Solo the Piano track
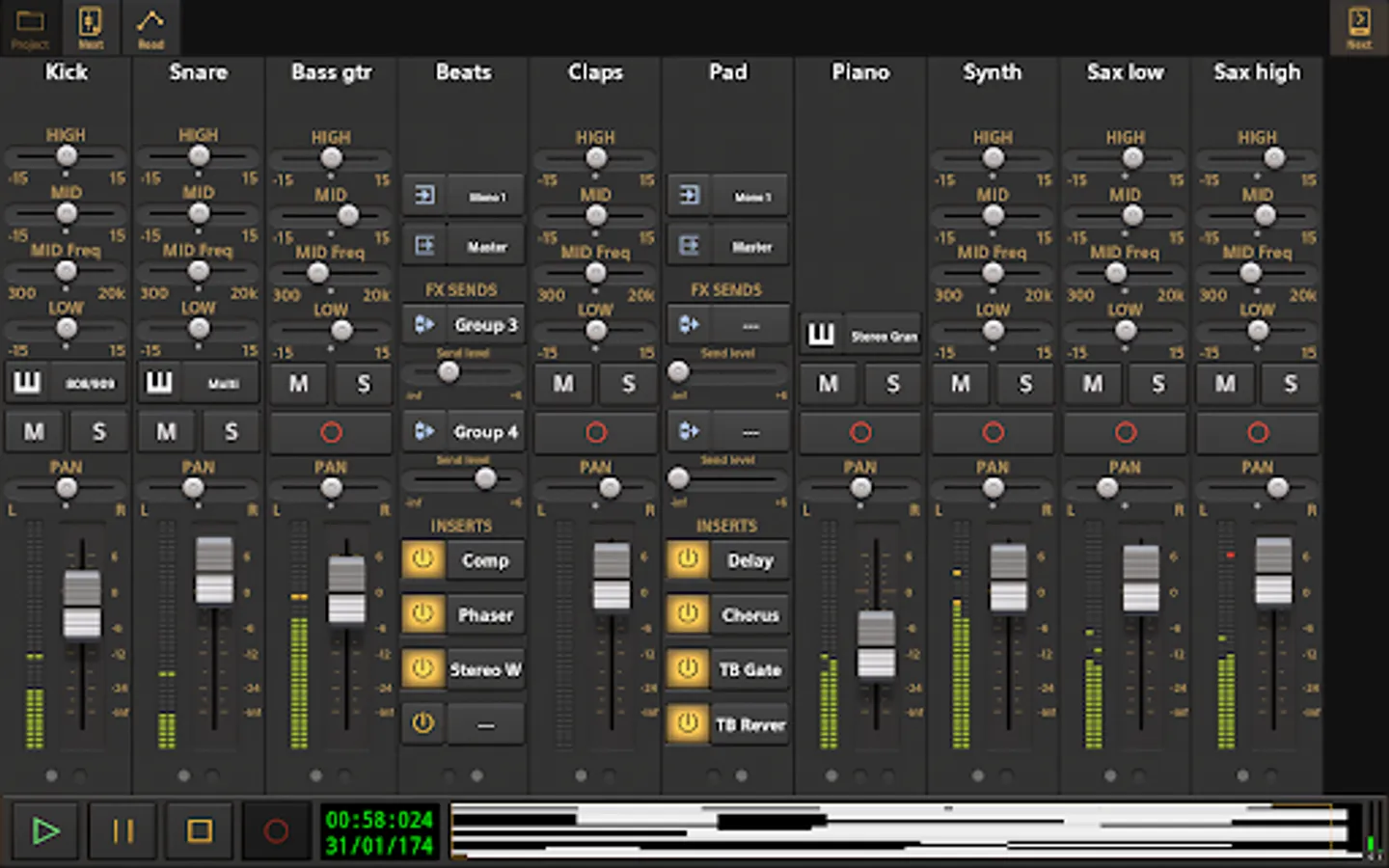The height and width of the screenshot is (868, 1389). point(893,384)
